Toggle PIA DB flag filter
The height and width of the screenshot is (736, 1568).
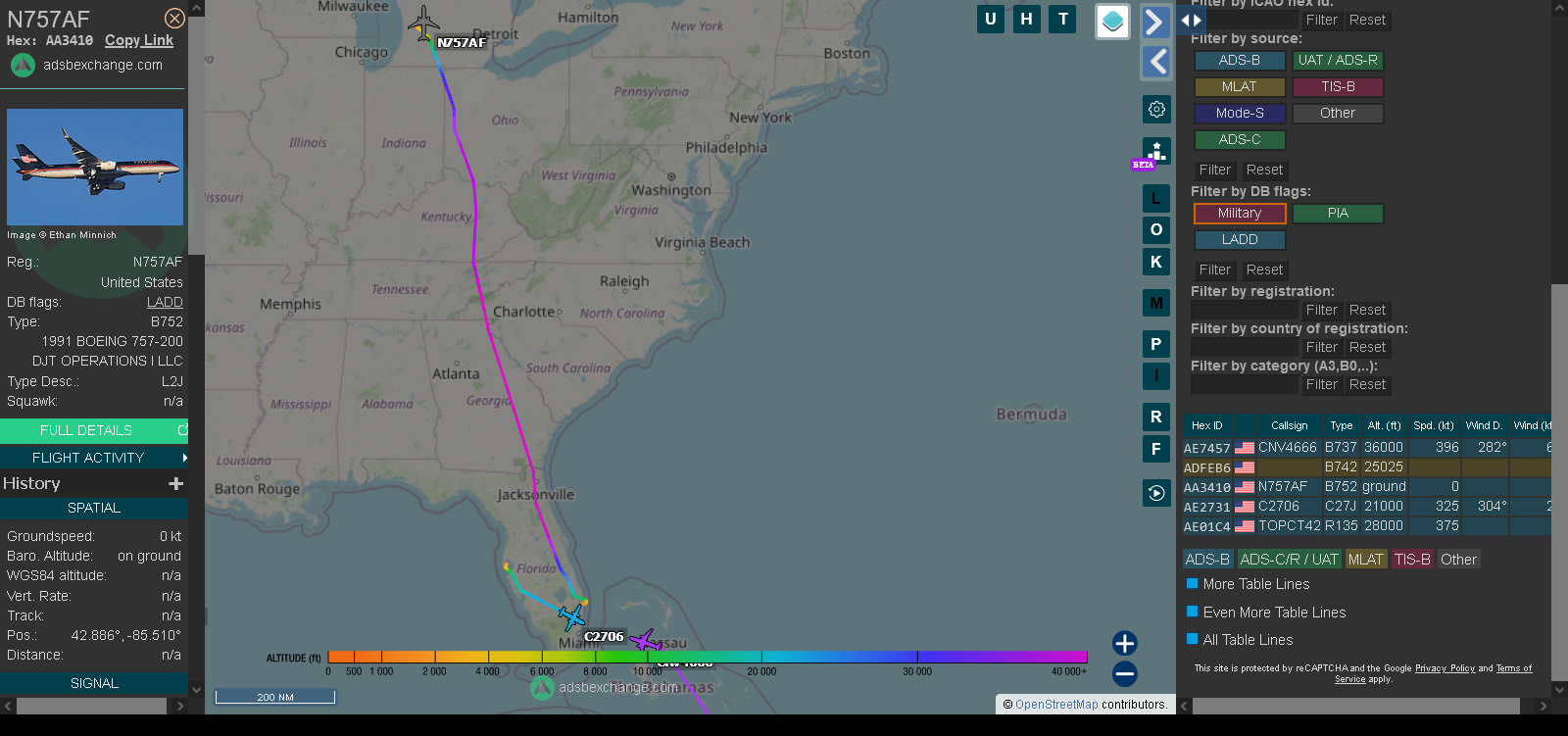coord(1338,213)
